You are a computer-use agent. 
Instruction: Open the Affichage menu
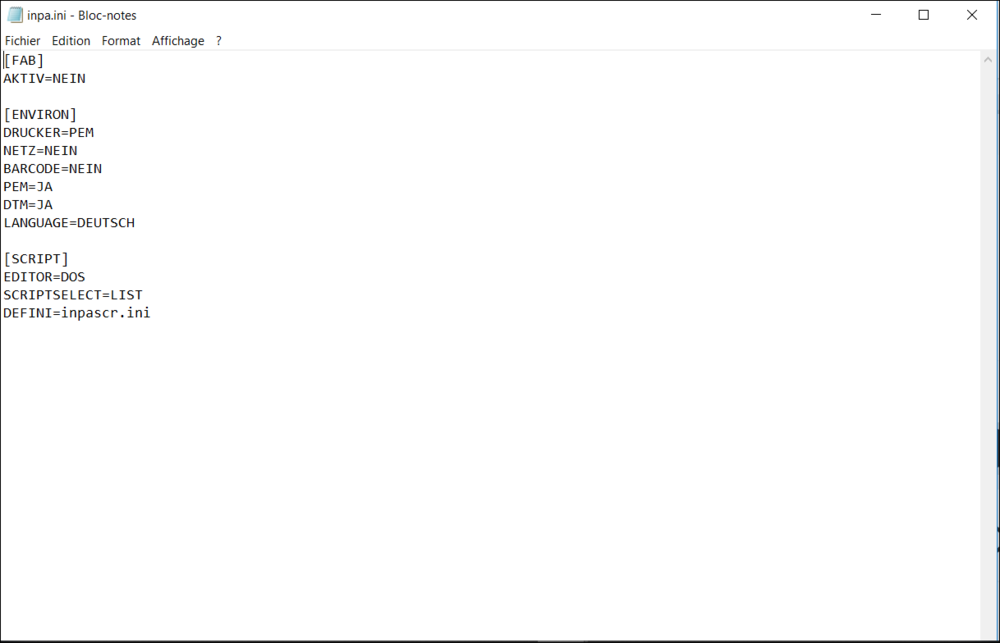click(x=178, y=41)
